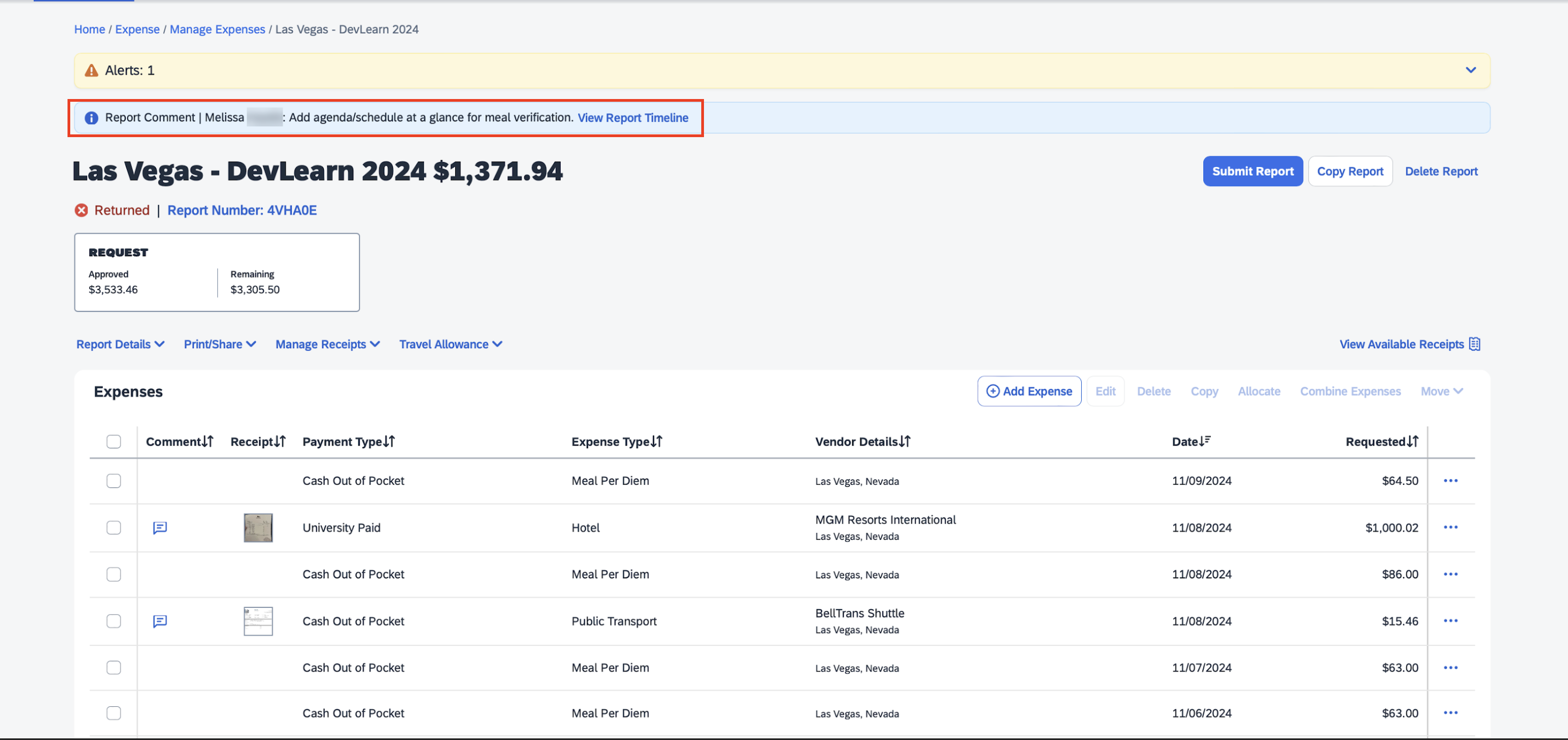The height and width of the screenshot is (740, 1568).
Task: Open the comment icon on the Hotel row
Action: [x=160, y=528]
